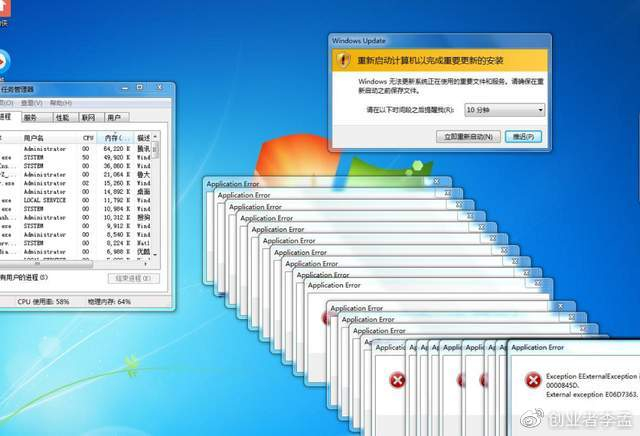
Task: Open the 查看(V) menu in Task Manager
Action: click(32, 103)
